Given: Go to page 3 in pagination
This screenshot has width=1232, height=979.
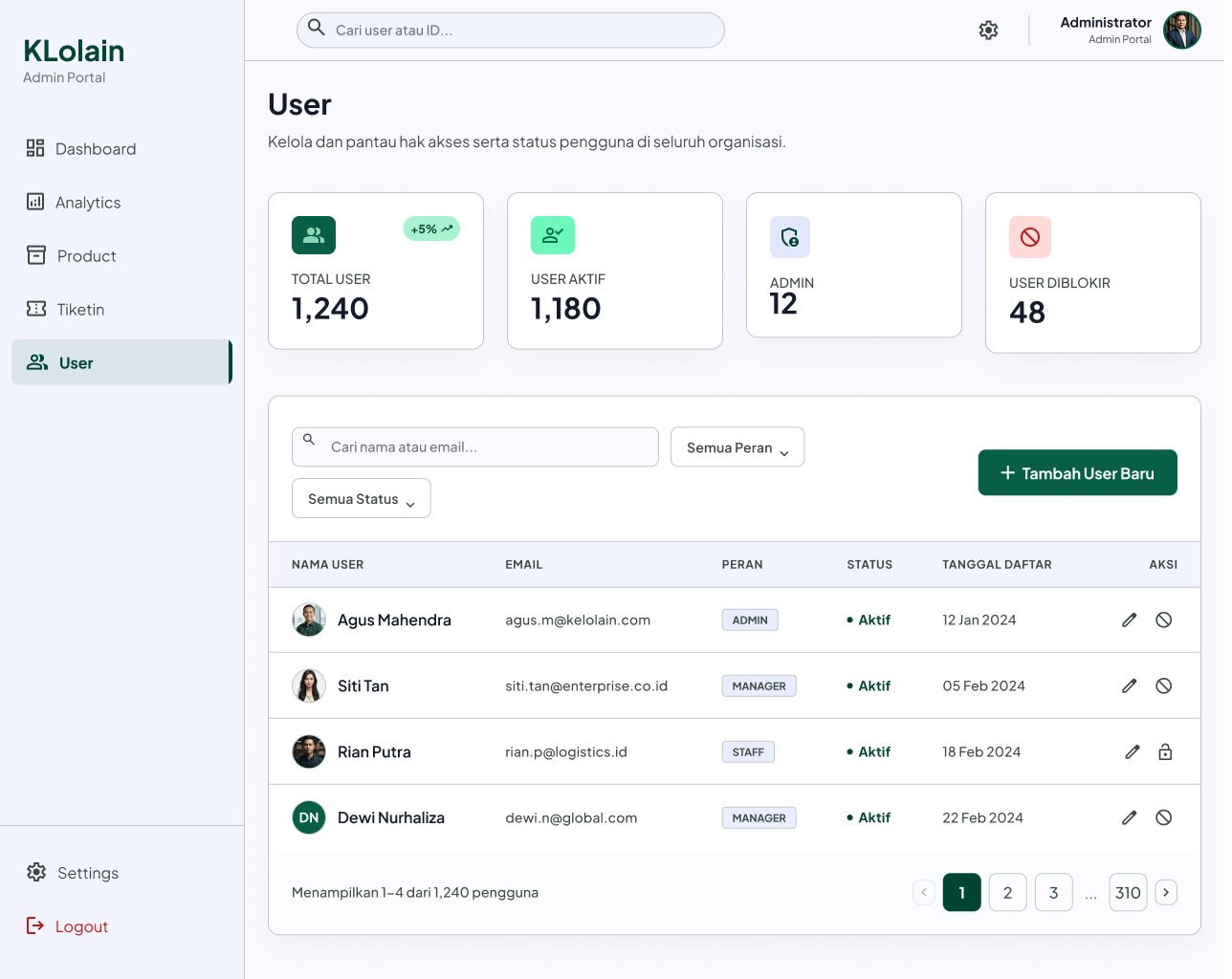Looking at the screenshot, I should click(x=1054, y=892).
